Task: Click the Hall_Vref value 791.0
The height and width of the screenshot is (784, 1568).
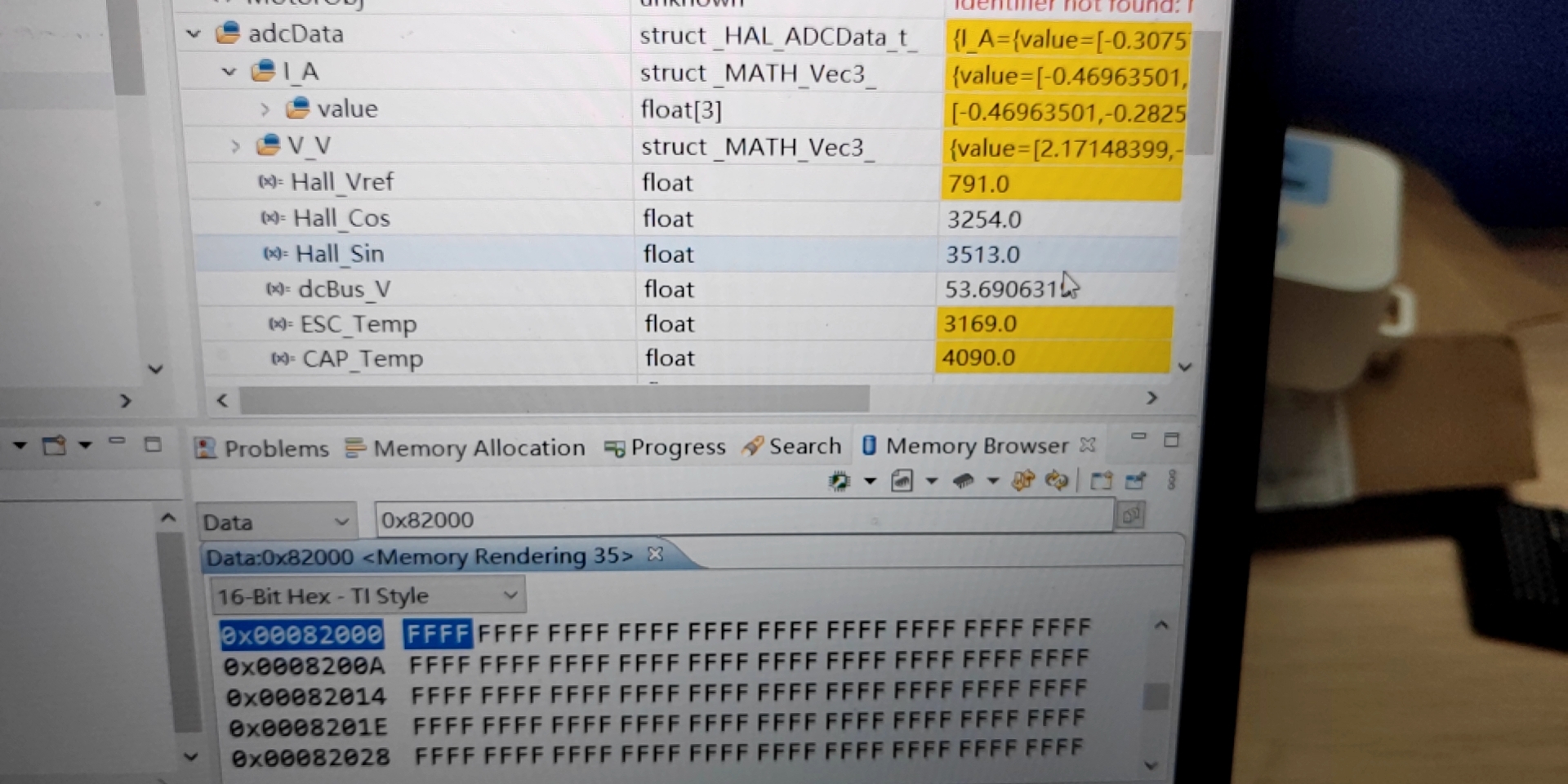Action: [978, 184]
